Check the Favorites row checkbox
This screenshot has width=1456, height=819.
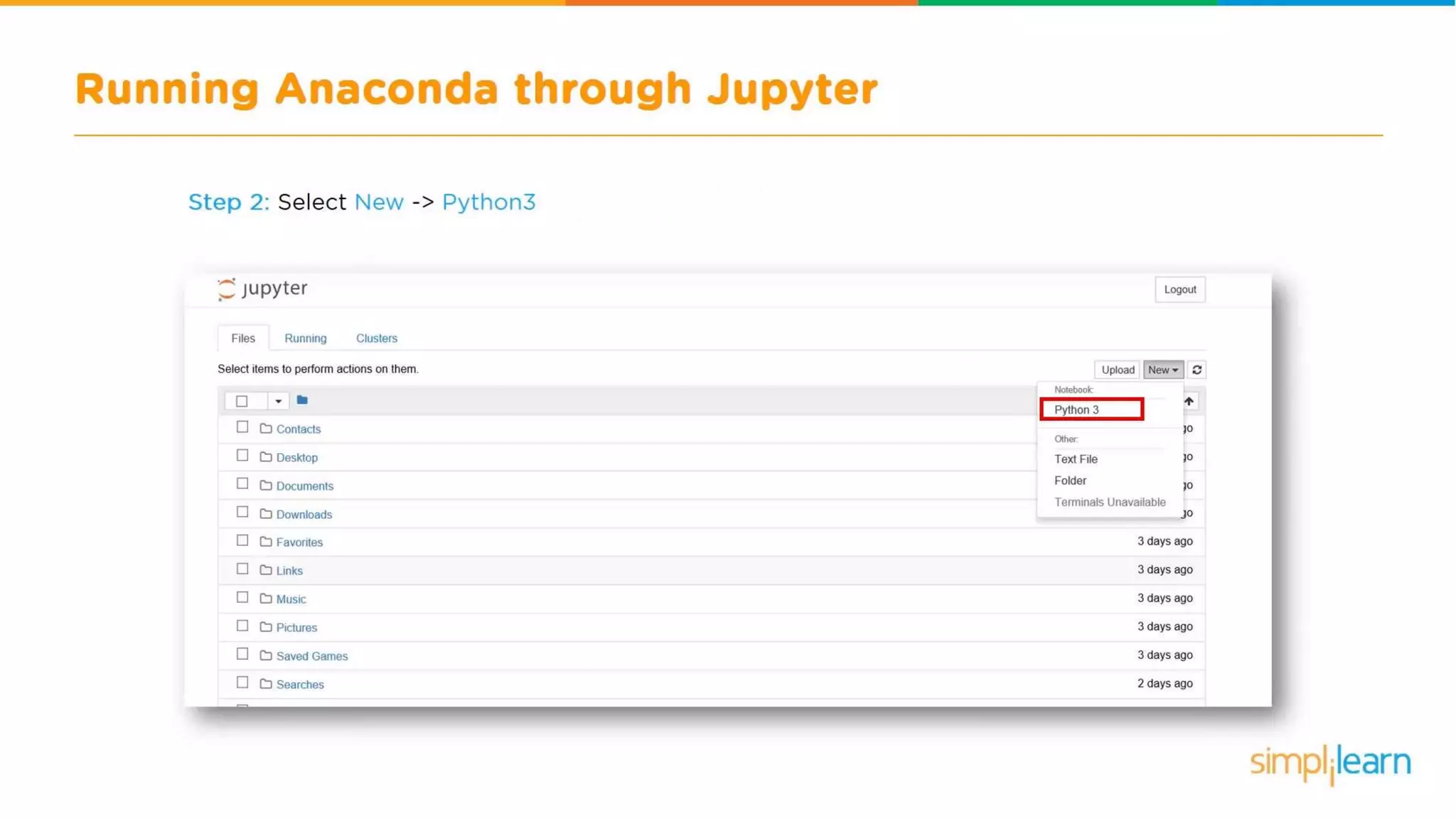(242, 541)
